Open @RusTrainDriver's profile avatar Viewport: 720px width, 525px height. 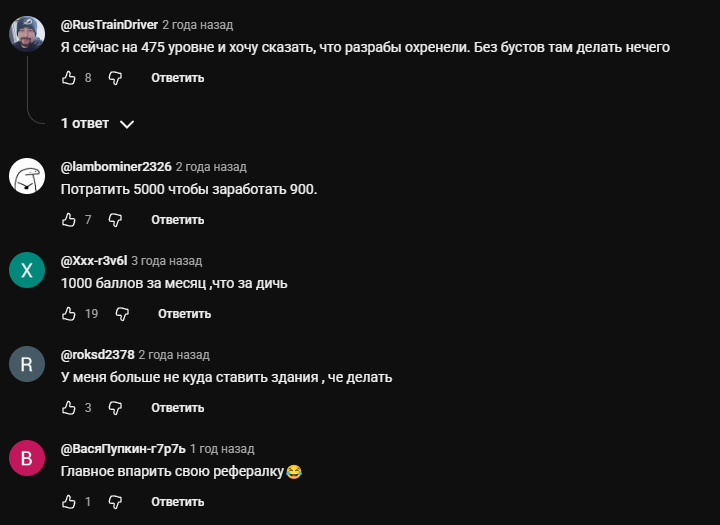click(x=27, y=35)
